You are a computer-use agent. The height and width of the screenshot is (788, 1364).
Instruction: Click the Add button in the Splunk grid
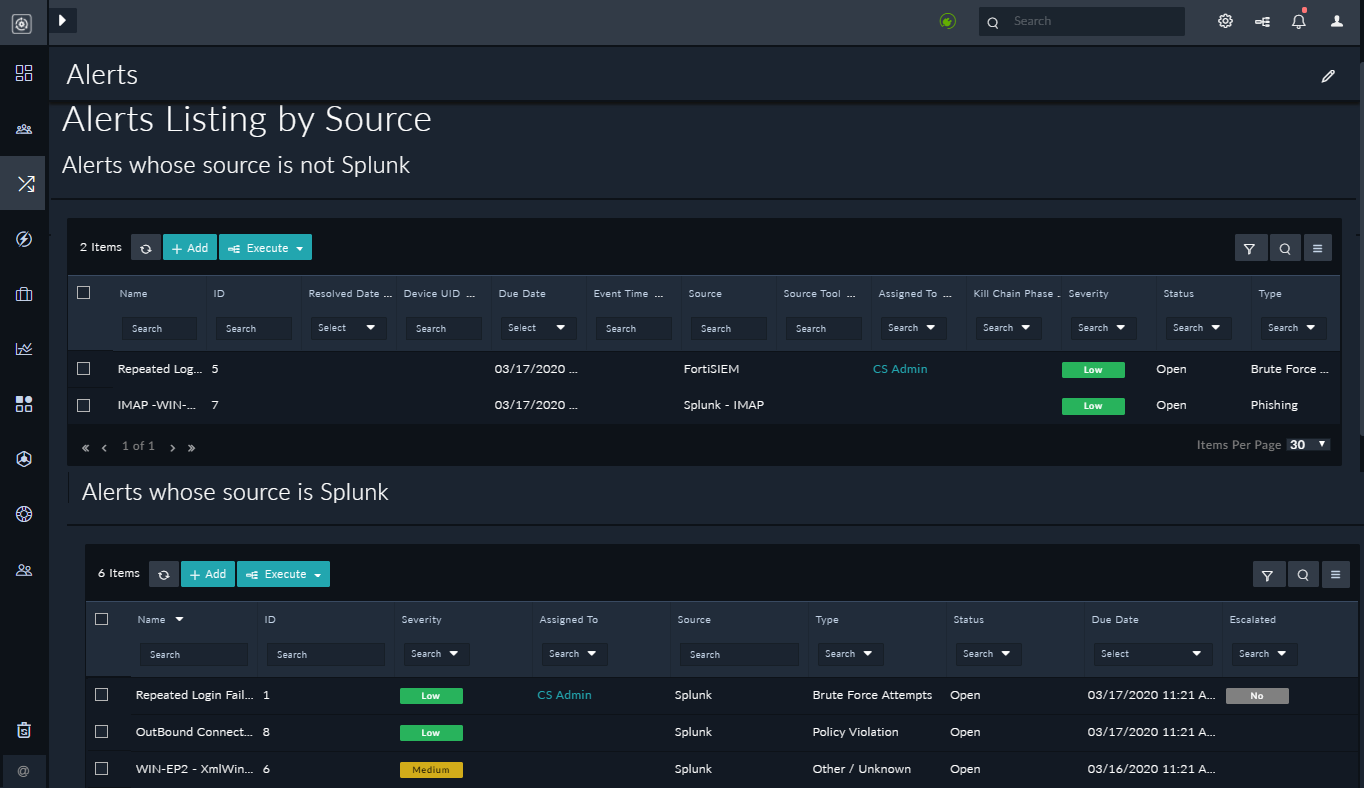pos(207,574)
